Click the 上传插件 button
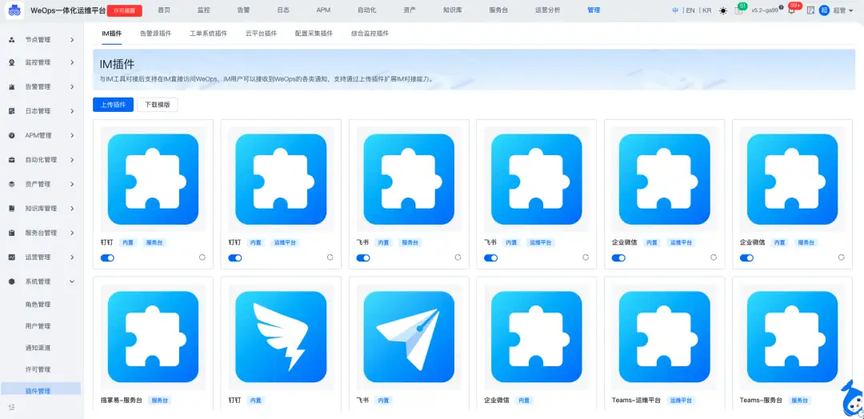The image size is (864, 419). (113, 105)
